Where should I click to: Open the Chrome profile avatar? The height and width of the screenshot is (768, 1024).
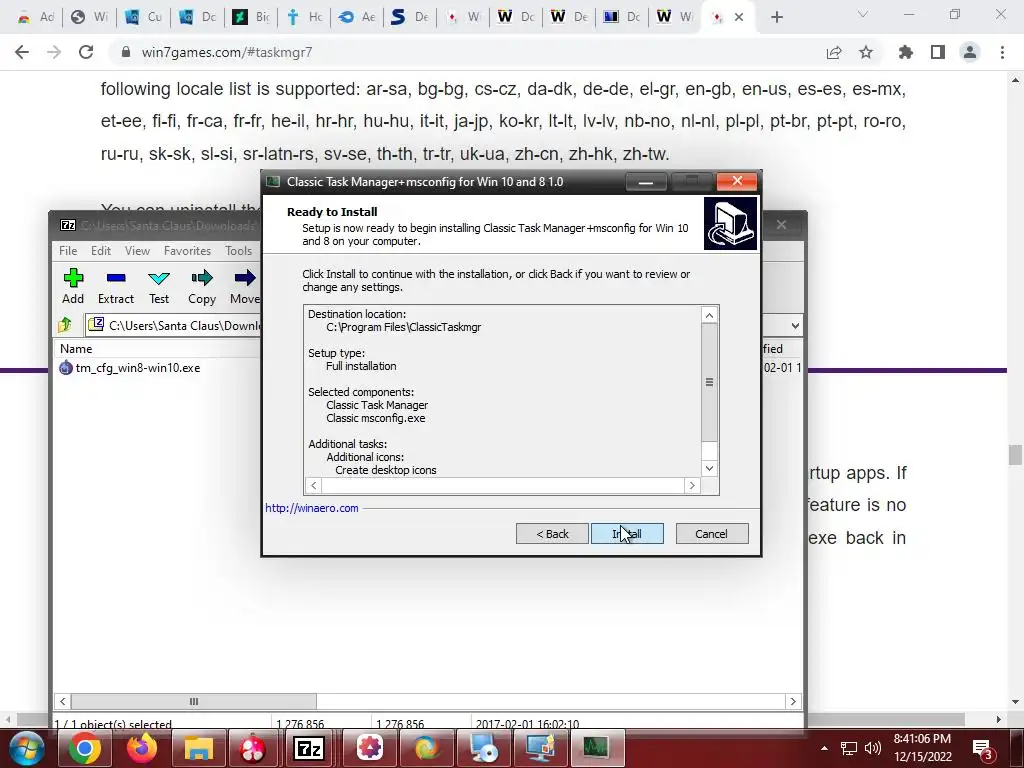[x=970, y=52]
